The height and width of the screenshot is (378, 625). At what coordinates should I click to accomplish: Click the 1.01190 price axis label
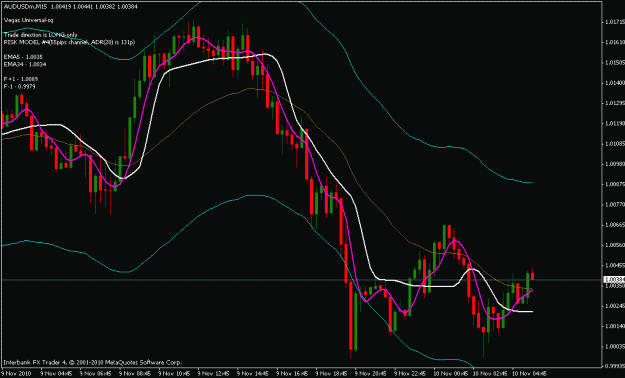point(614,123)
